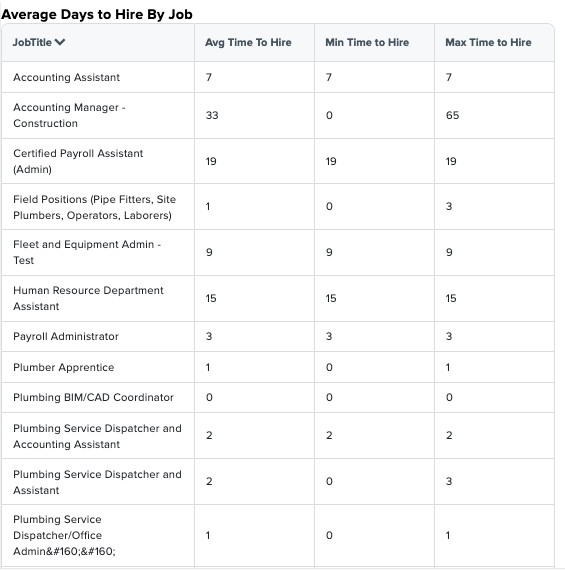
Task: Click Average Days to Hire By Job title
Action: click(x=97, y=14)
